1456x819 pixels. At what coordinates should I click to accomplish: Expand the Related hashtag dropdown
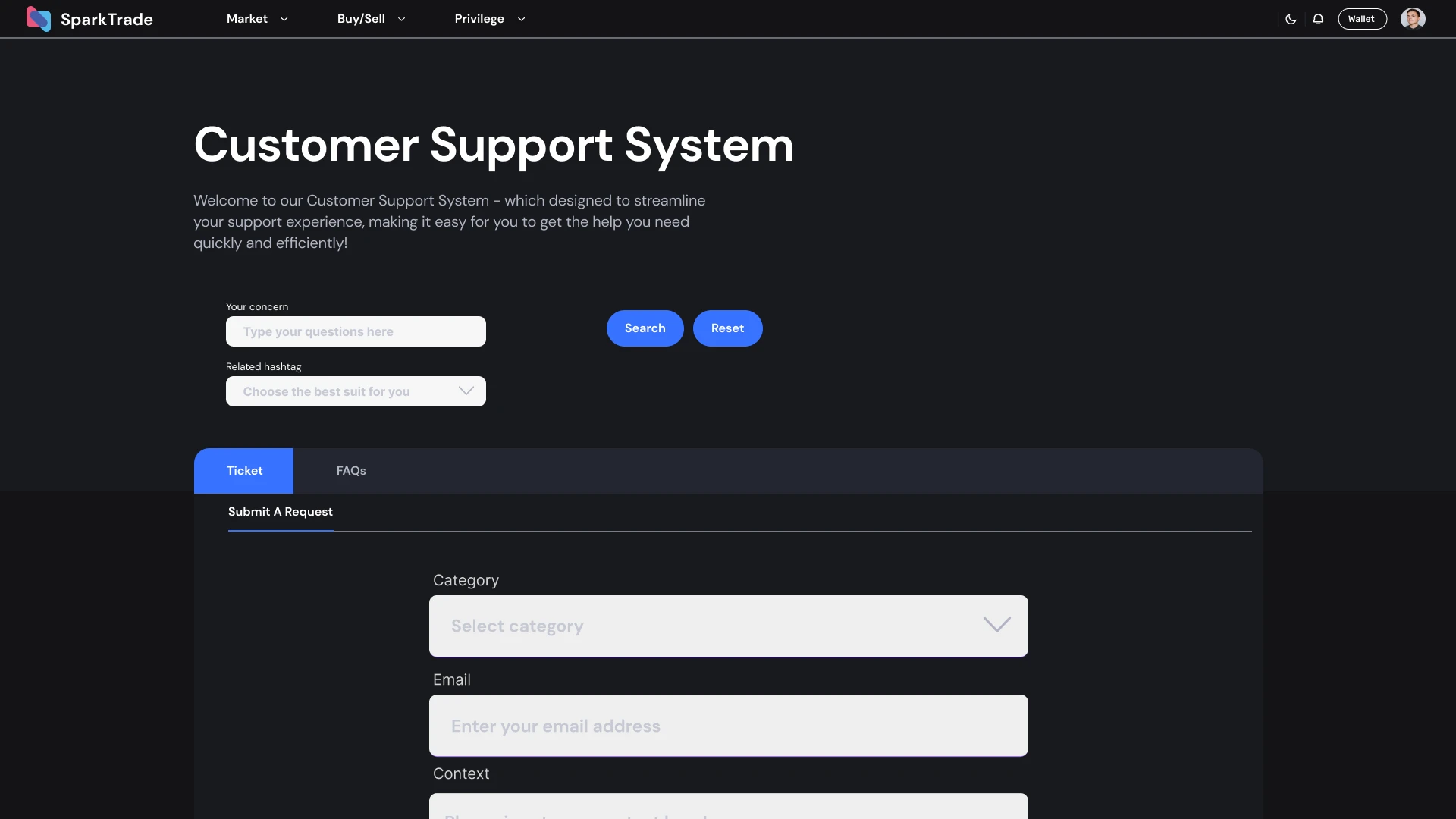[466, 391]
